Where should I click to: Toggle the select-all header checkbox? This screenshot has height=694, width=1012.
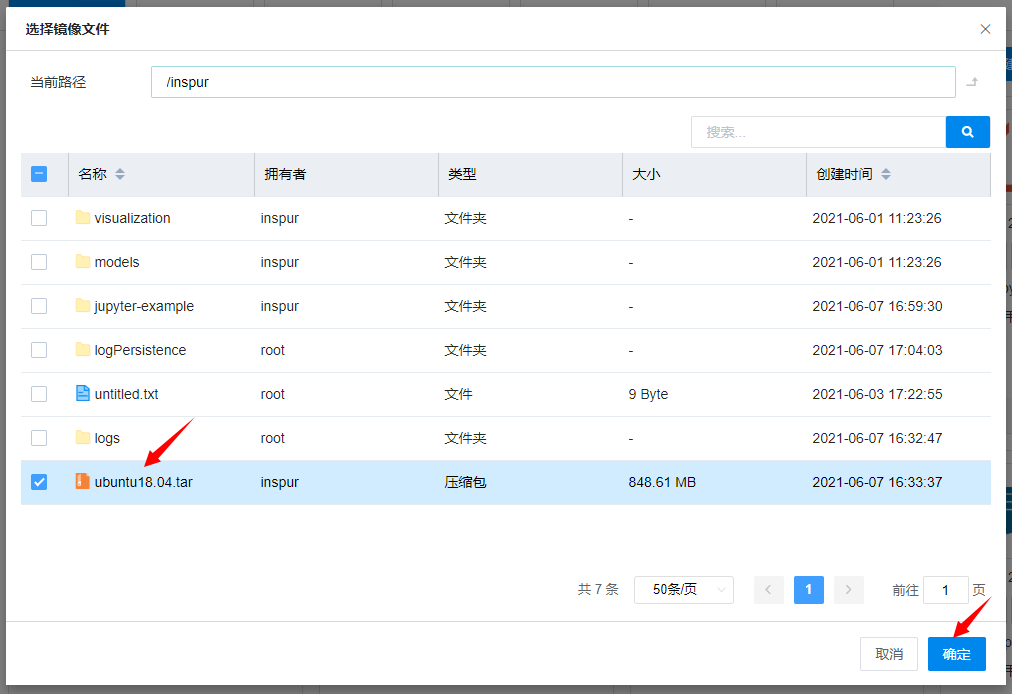[39, 174]
